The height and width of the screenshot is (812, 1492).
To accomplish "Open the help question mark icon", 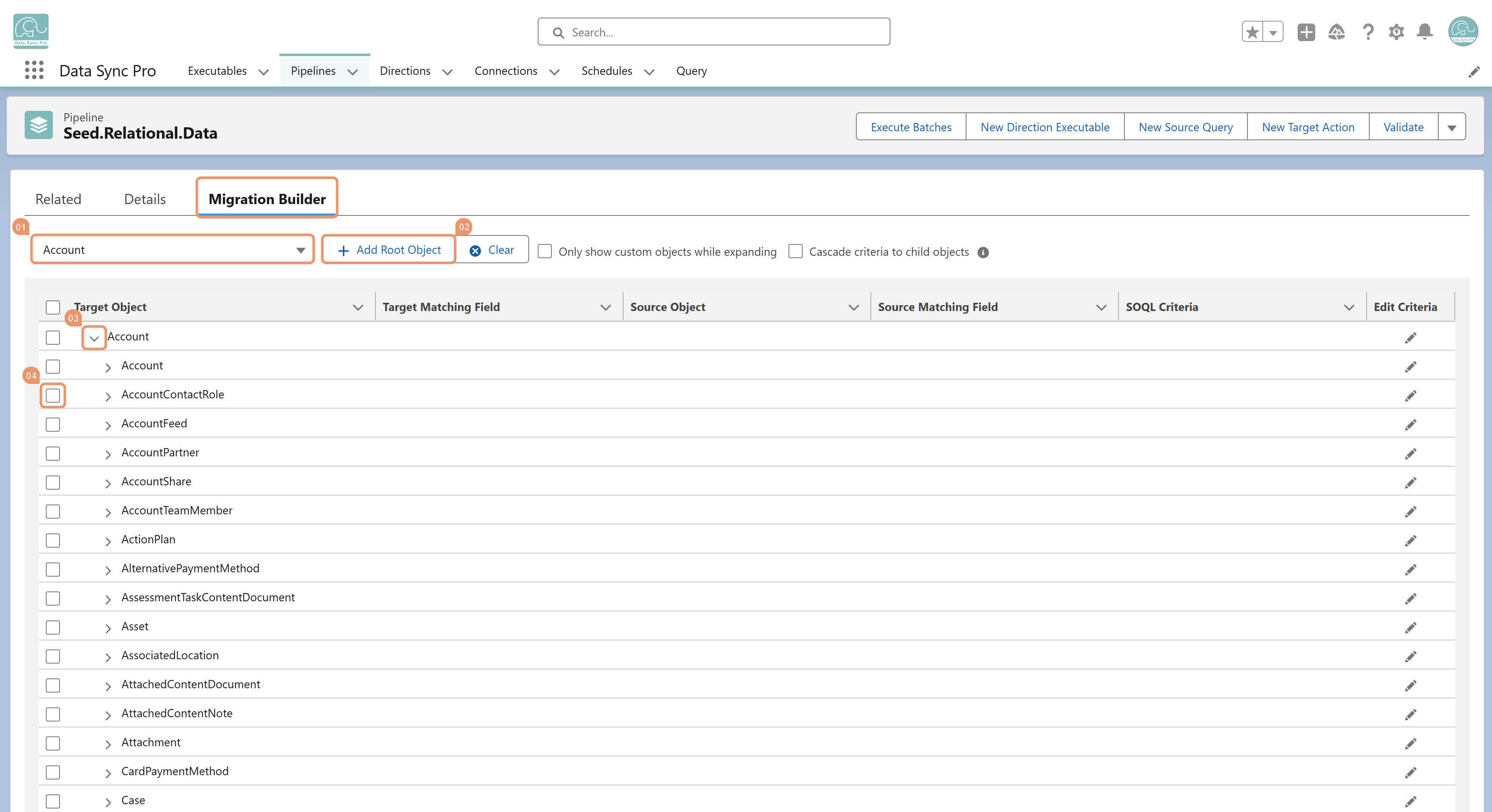I will coord(1367,32).
